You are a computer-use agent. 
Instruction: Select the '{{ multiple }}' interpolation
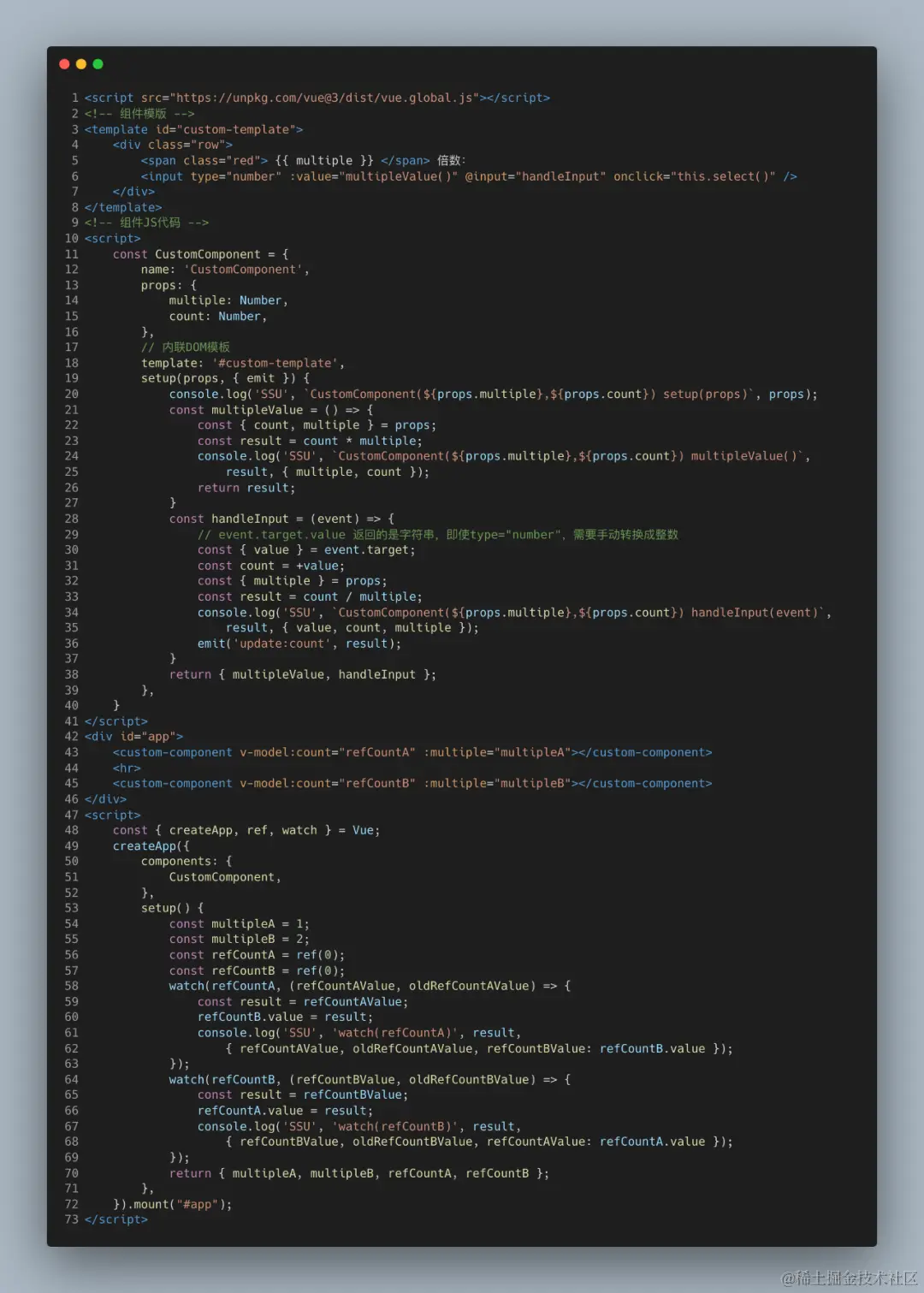pos(324,161)
